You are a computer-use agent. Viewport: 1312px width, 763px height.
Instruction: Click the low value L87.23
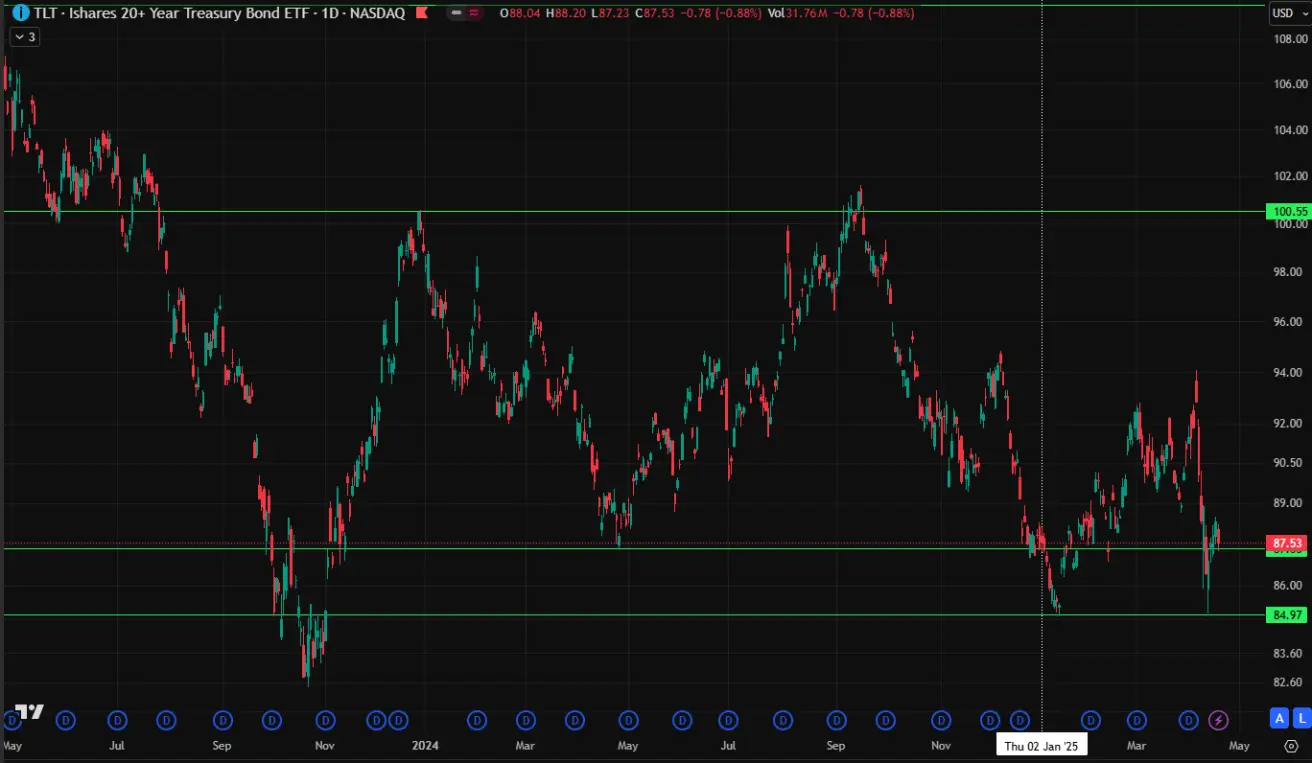pyautogui.click(x=610, y=13)
